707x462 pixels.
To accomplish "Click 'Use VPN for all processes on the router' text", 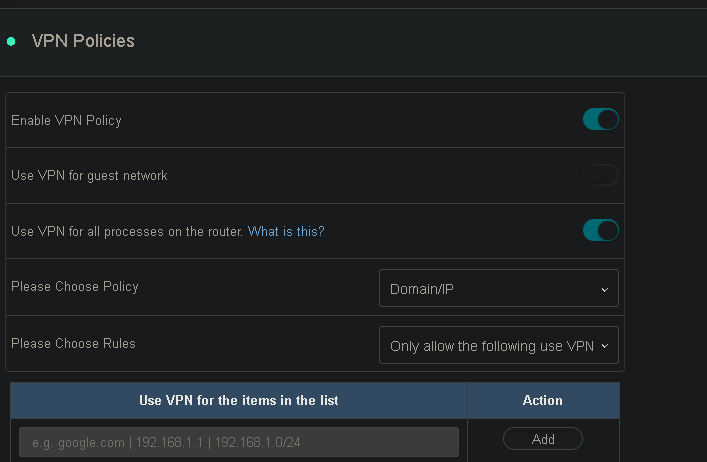I will pos(127,231).
